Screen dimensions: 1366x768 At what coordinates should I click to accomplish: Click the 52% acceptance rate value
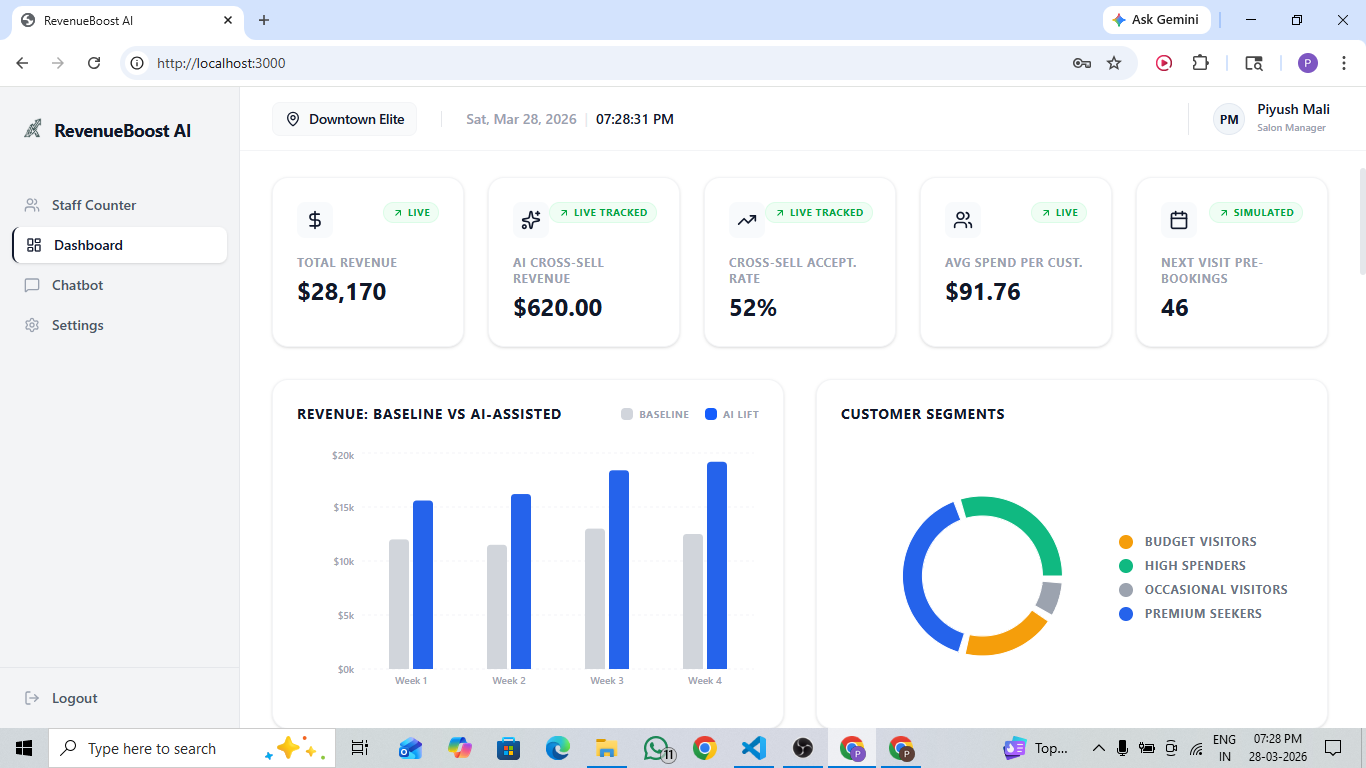pos(753,308)
